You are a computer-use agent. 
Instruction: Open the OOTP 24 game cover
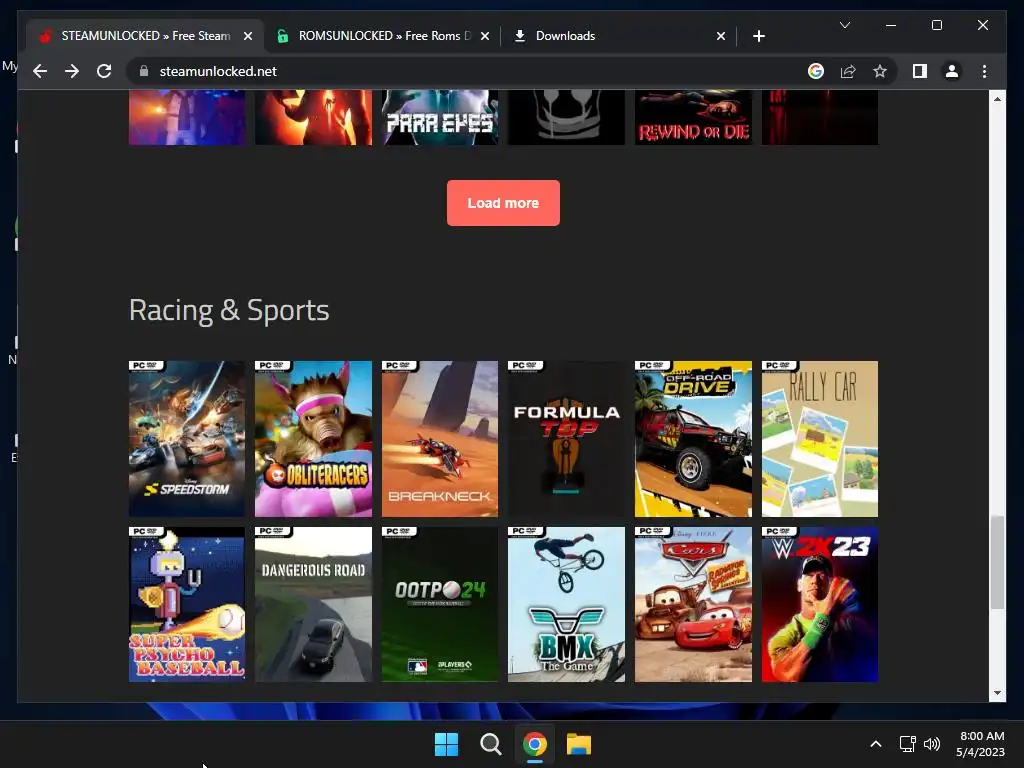click(x=440, y=605)
